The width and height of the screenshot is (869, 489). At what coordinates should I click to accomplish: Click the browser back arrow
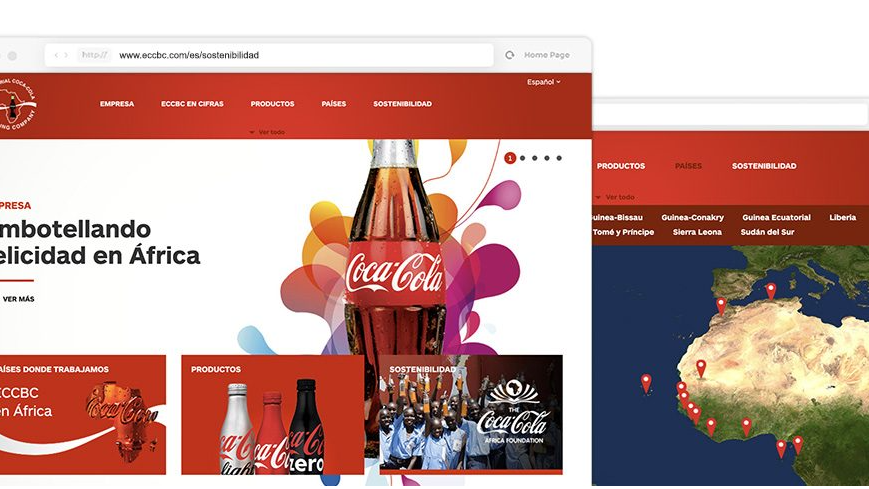coord(56,55)
